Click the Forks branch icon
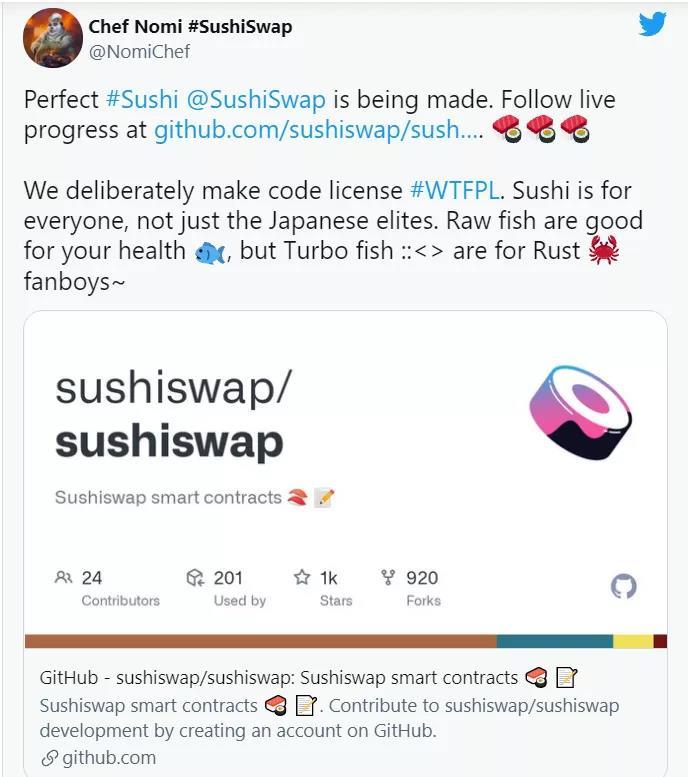The image size is (688, 777). pyautogui.click(x=388, y=577)
